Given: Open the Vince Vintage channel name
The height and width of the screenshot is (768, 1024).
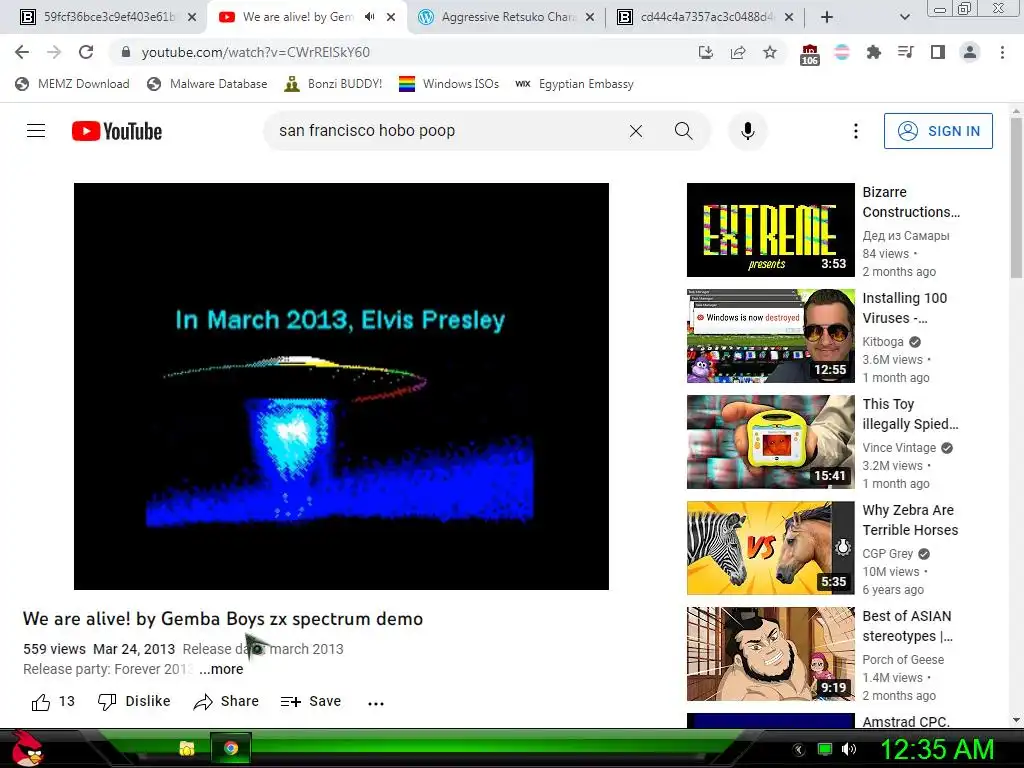Looking at the screenshot, I should (x=899, y=447).
